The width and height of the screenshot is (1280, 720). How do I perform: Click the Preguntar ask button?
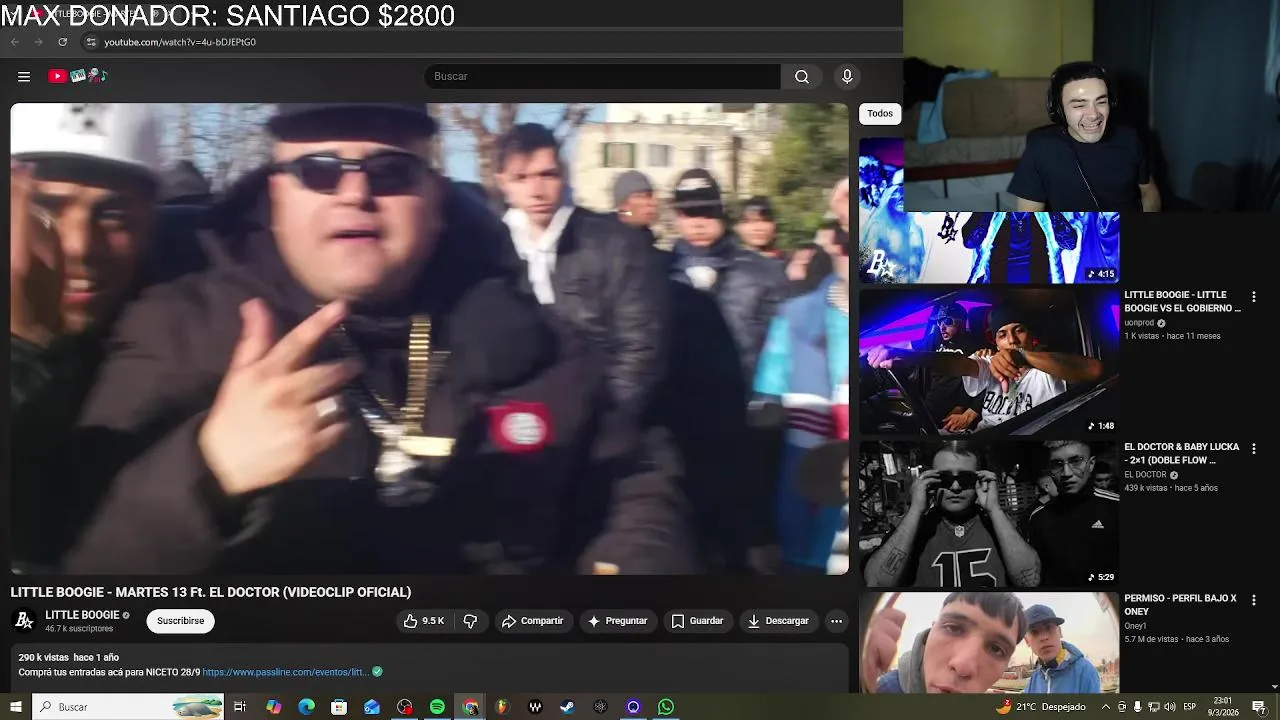tap(618, 621)
